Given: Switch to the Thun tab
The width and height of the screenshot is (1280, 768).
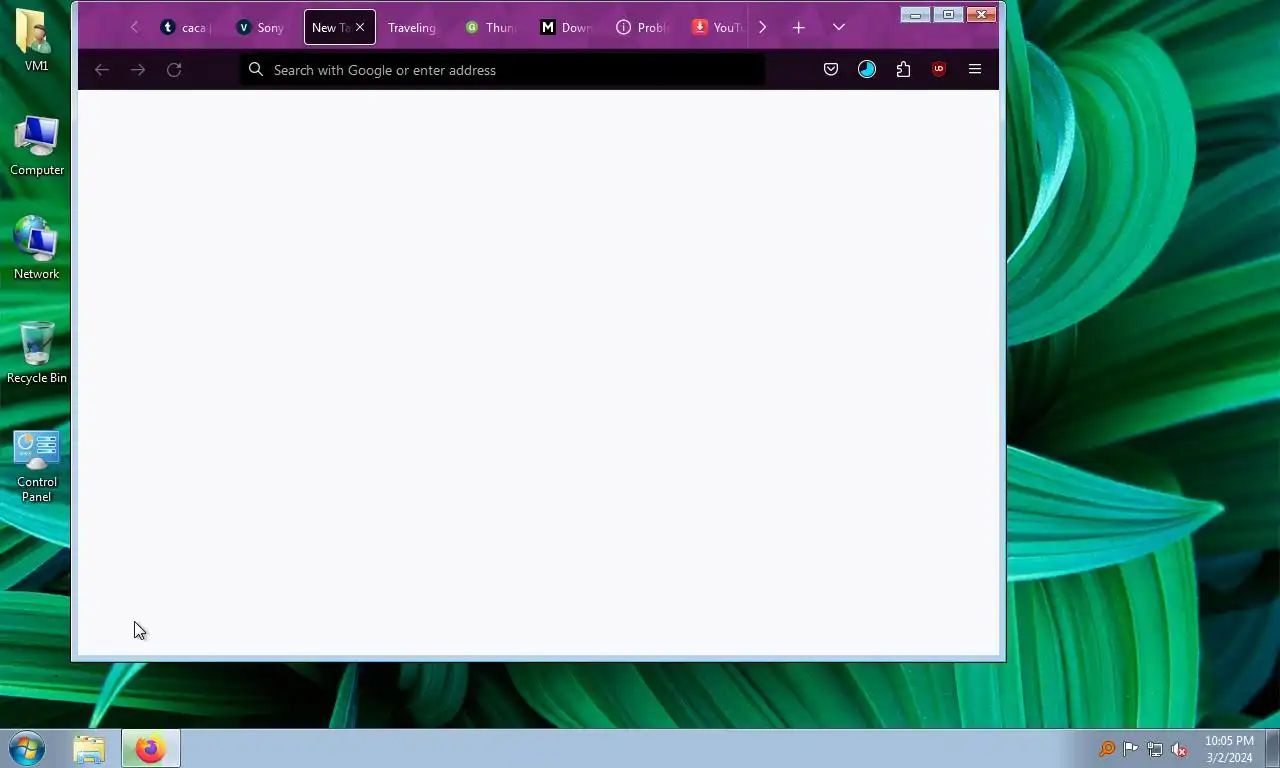Looking at the screenshot, I should 490,28.
